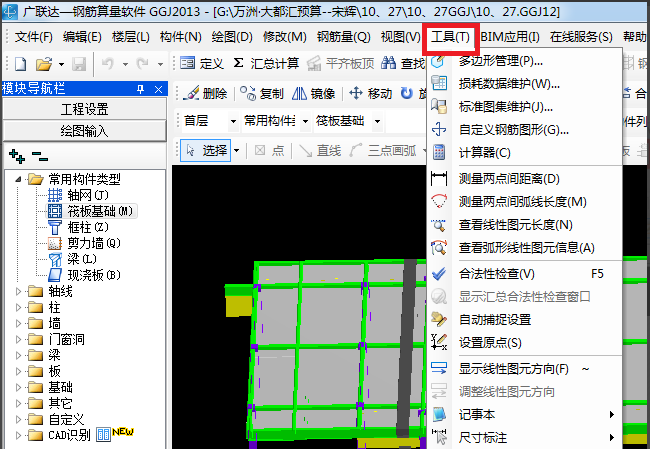The image size is (650, 449).
Task: Choose 测量两点间距离(D) menu entry
Action: click(508, 179)
